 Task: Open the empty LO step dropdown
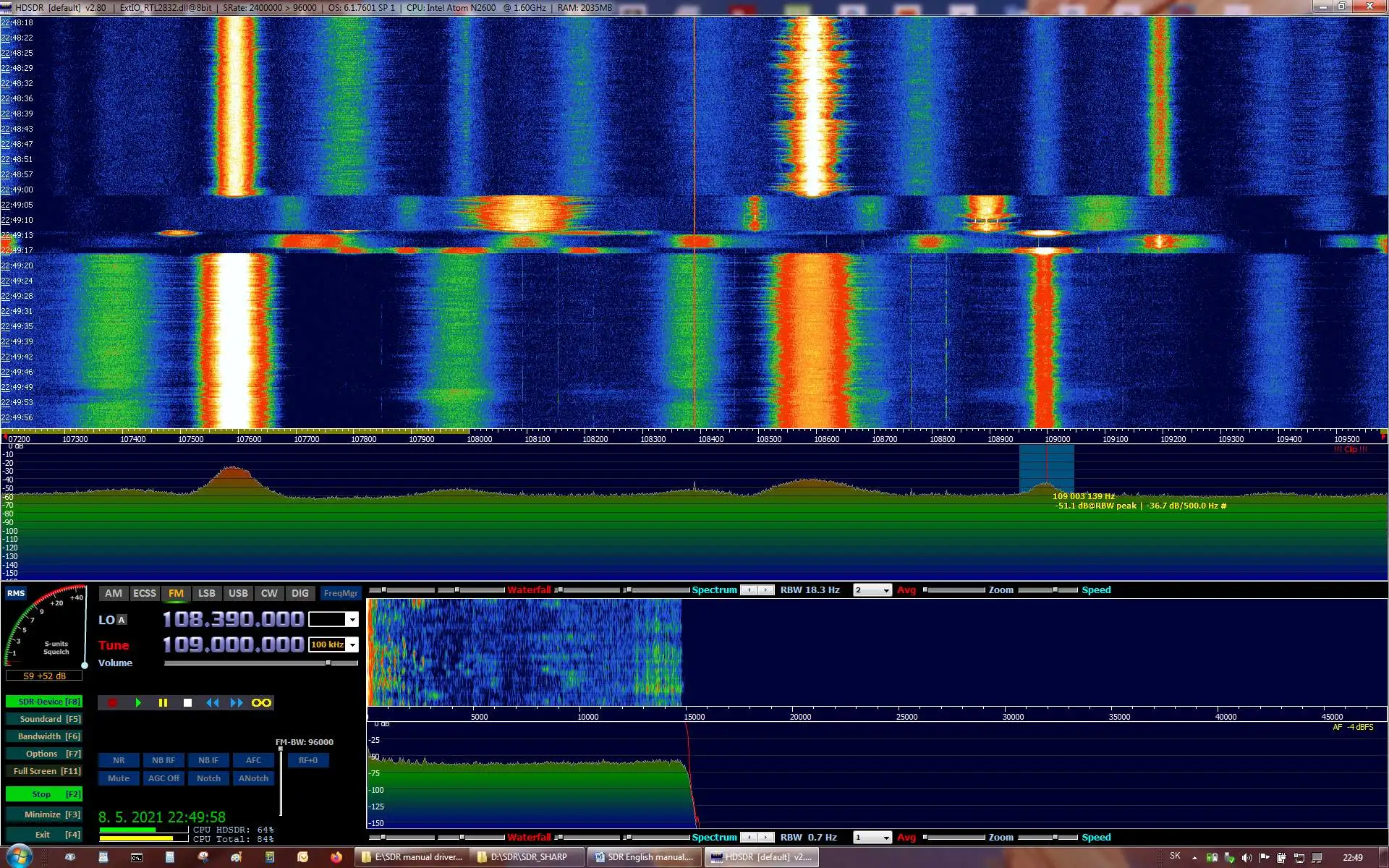(352, 620)
